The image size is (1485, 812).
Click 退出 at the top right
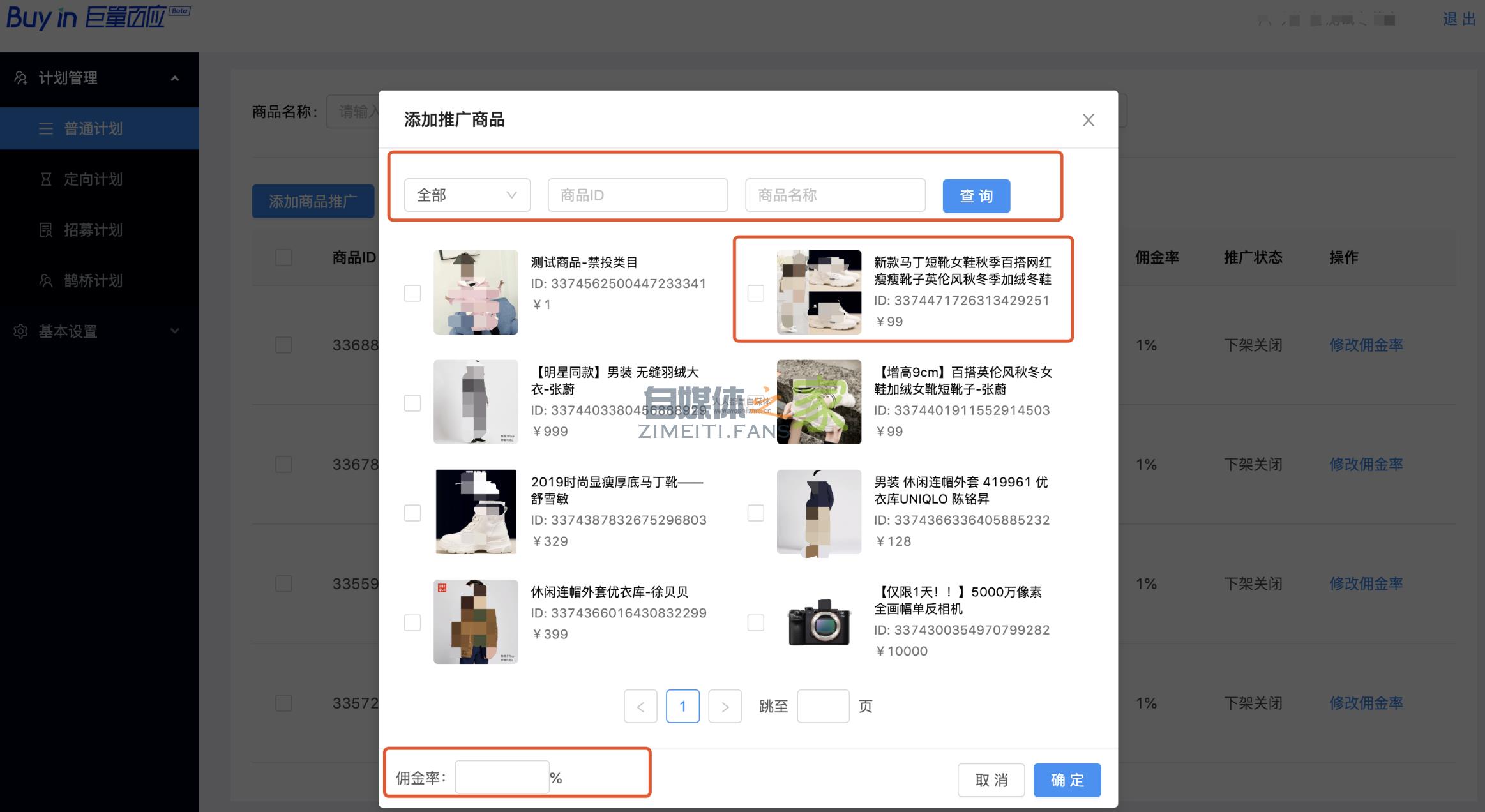[x=1458, y=19]
